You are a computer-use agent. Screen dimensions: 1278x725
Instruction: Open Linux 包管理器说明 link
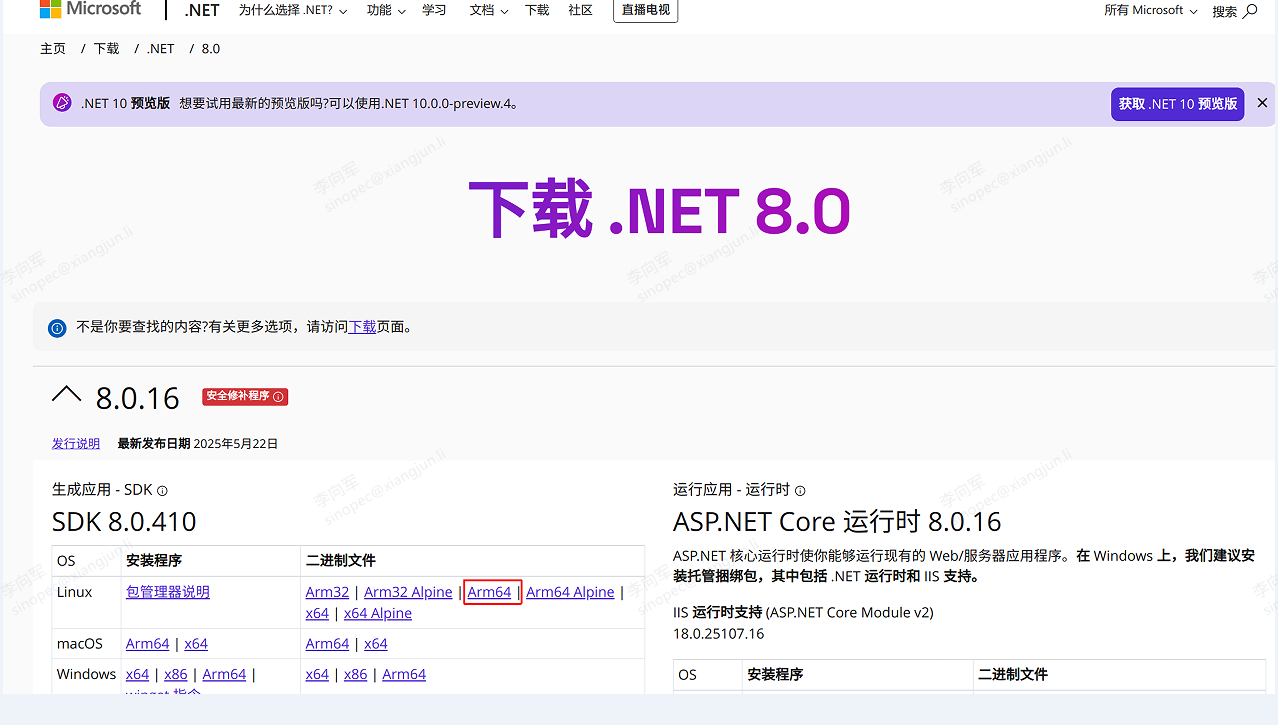[168, 592]
